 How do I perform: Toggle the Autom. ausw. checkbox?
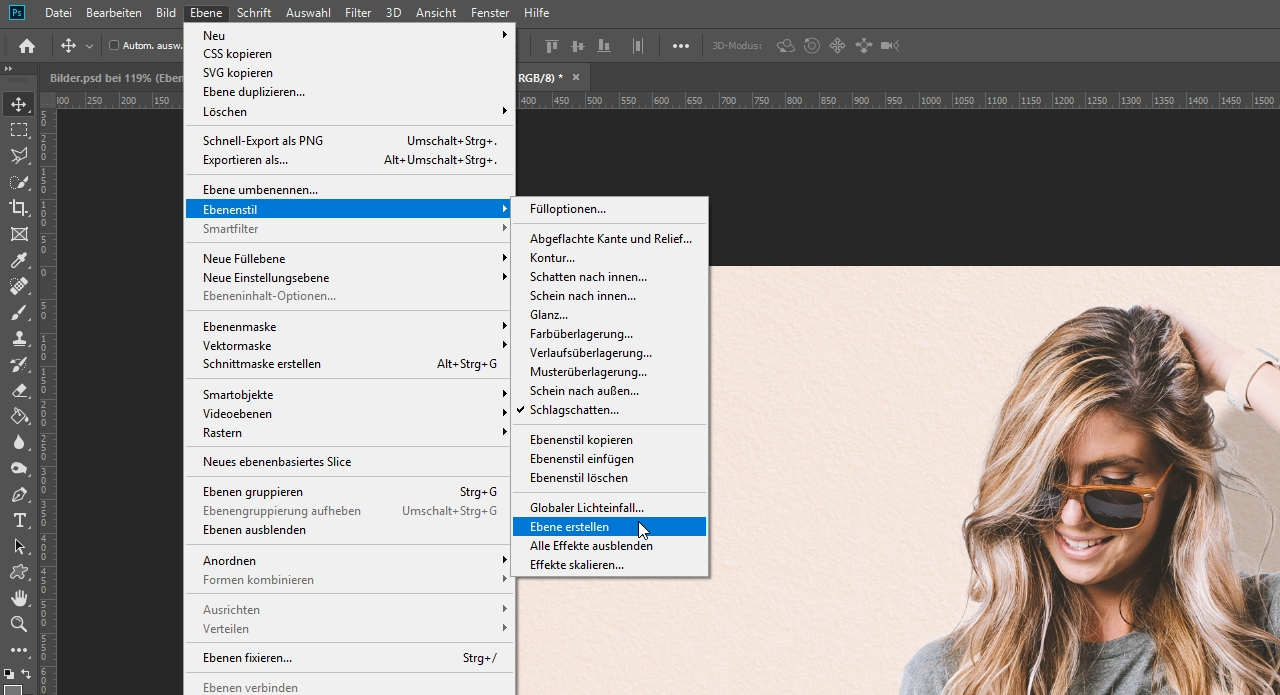pyautogui.click(x=114, y=46)
